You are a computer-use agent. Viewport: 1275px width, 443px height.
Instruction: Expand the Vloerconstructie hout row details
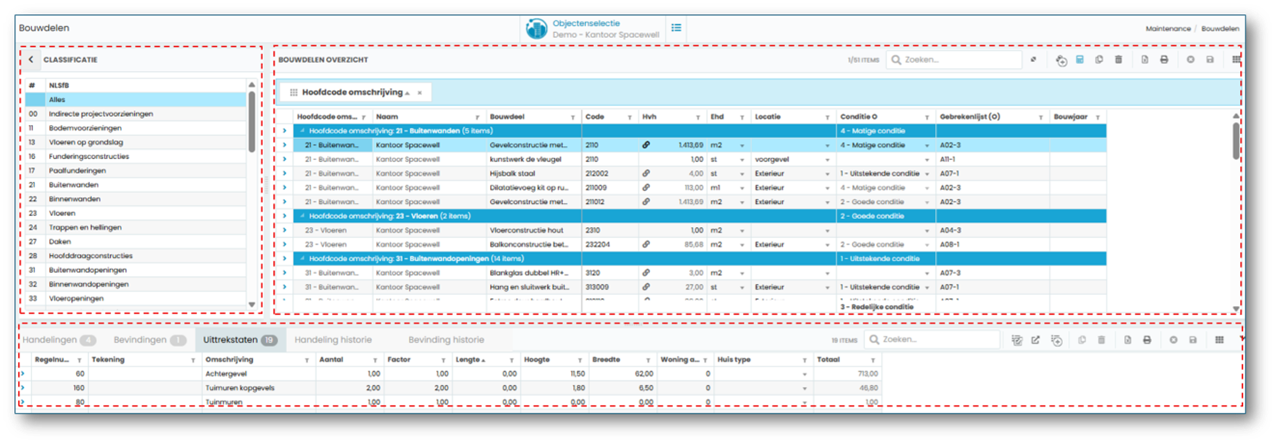tap(285, 229)
